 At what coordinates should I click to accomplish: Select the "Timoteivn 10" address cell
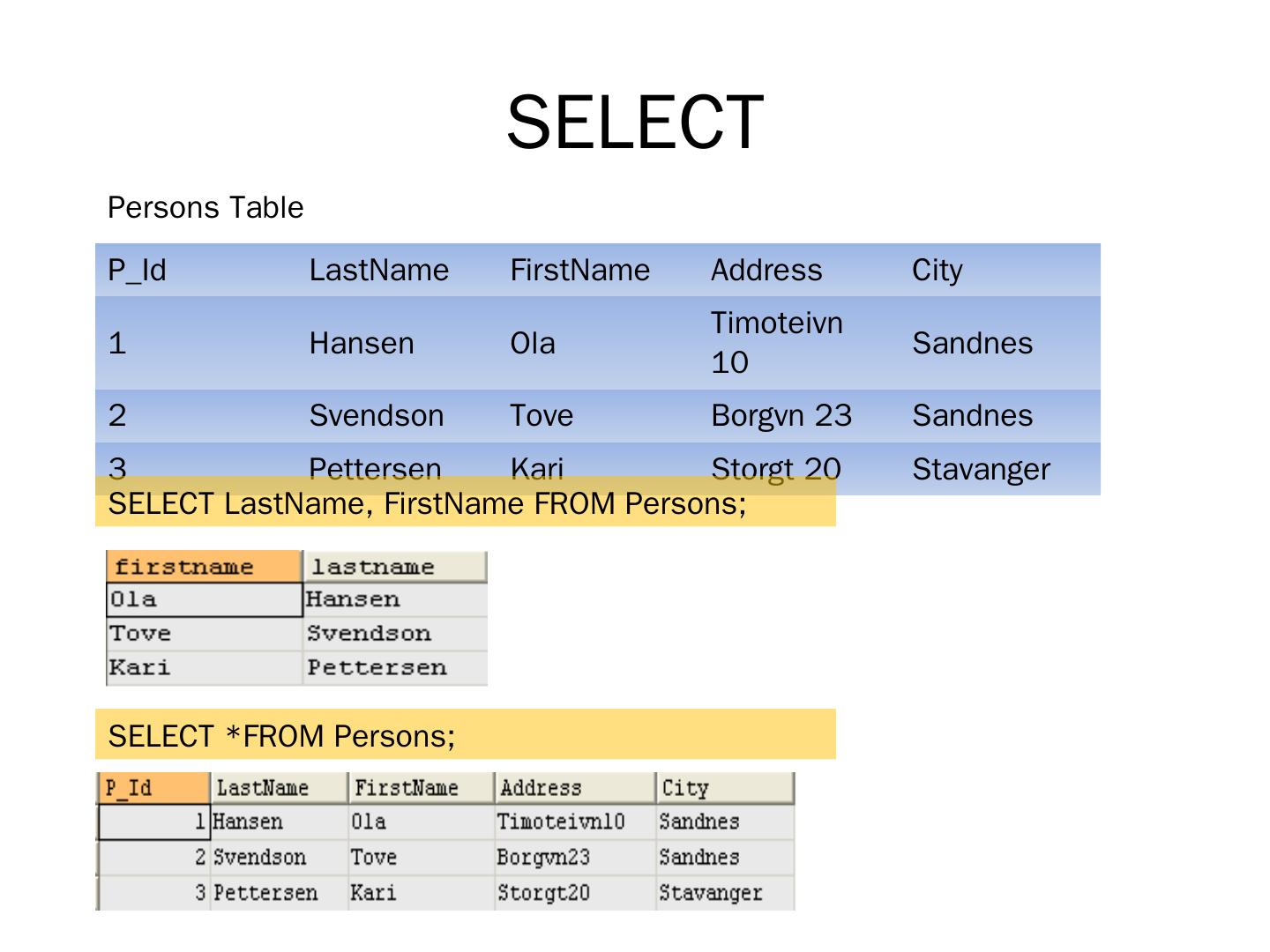776,342
